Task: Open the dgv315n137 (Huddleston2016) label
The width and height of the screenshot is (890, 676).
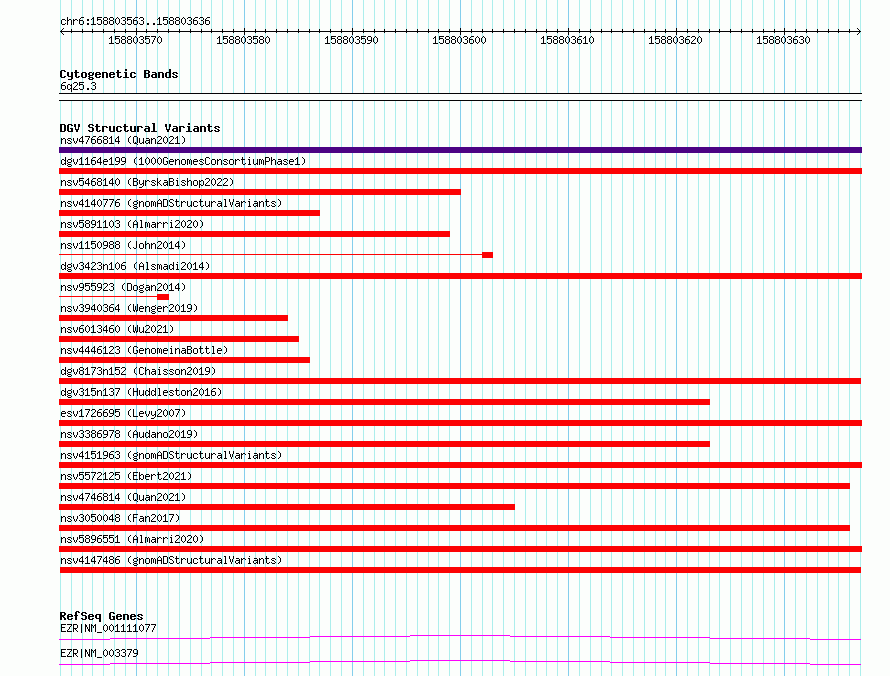Action: click(x=141, y=392)
